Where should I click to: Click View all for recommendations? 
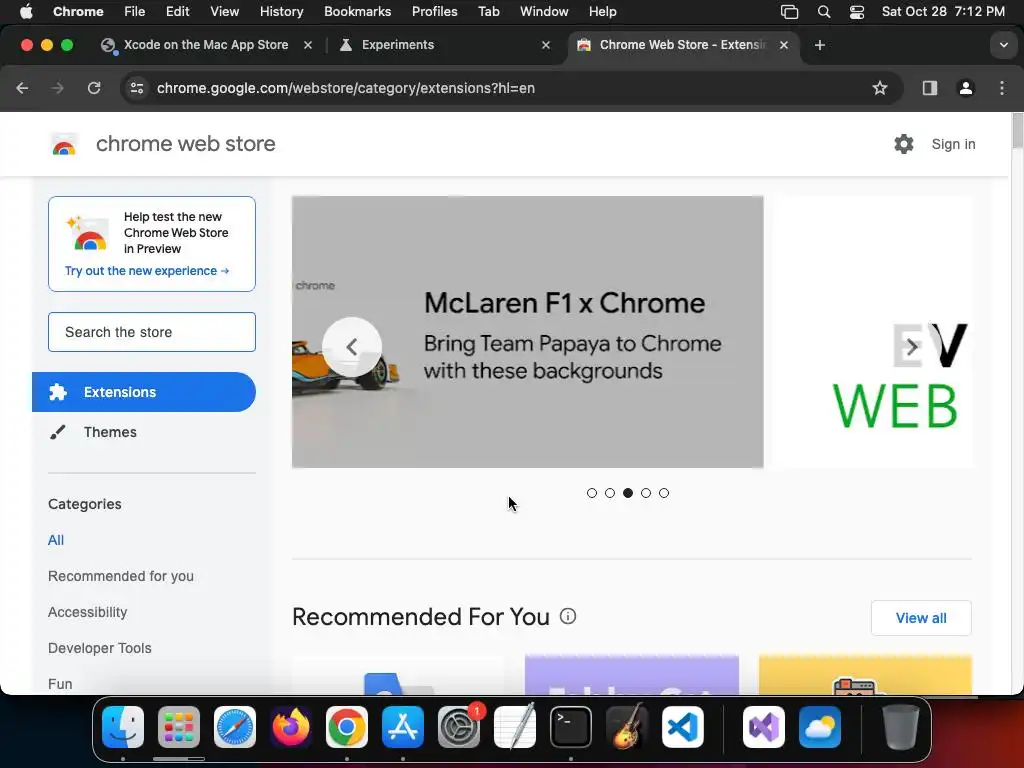click(x=921, y=618)
